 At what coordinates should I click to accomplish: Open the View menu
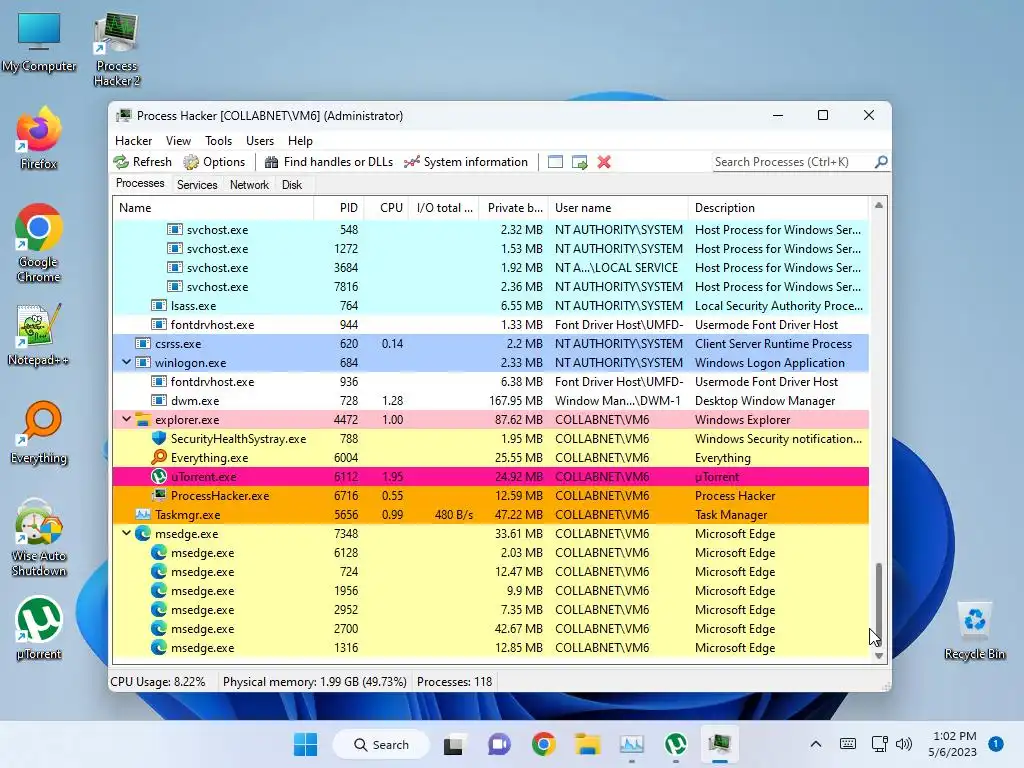coord(178,140)
